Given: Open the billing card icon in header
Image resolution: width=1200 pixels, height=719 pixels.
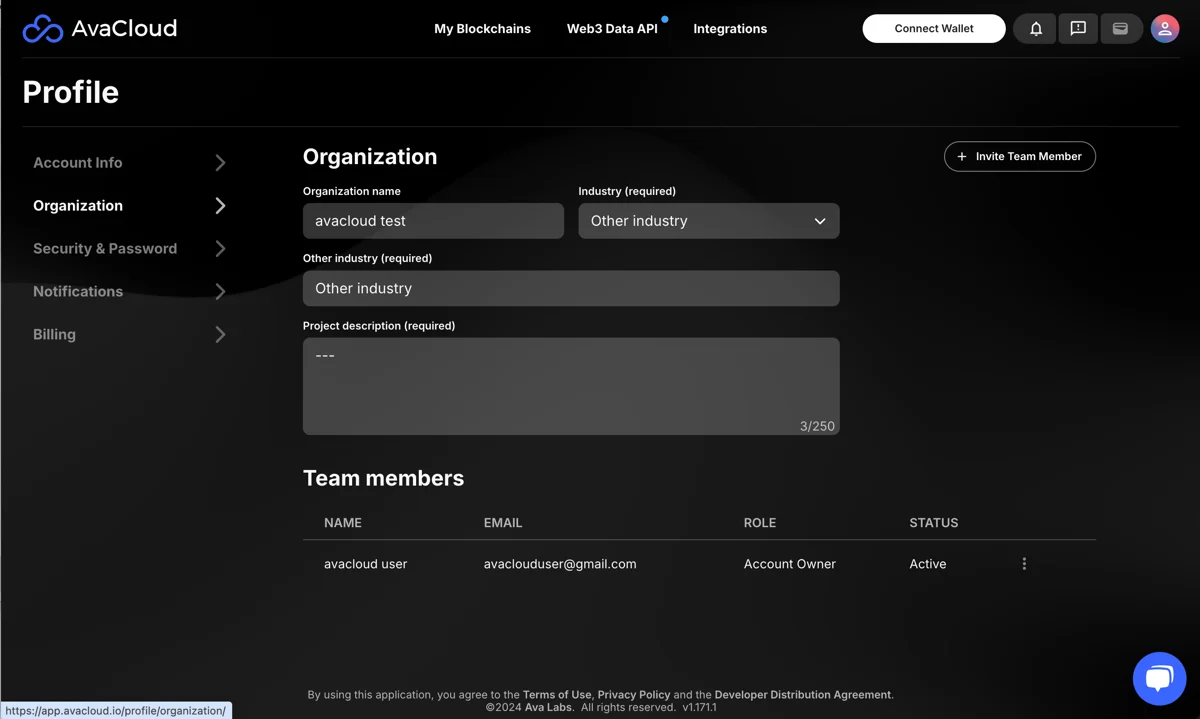Looking at the screenshot, I should 1120,29.
